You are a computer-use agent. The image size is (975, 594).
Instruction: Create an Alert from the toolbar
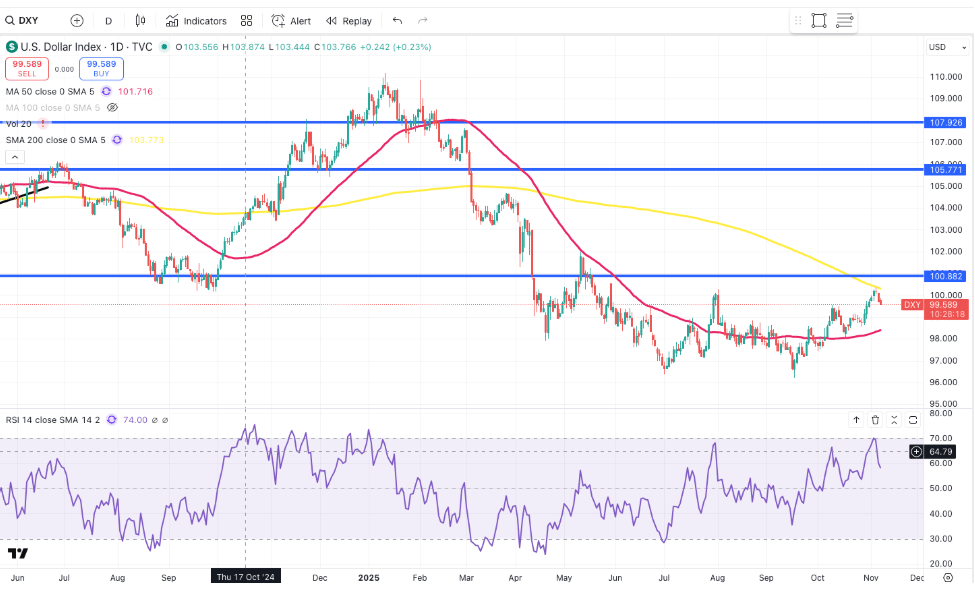tap(291, 20)
